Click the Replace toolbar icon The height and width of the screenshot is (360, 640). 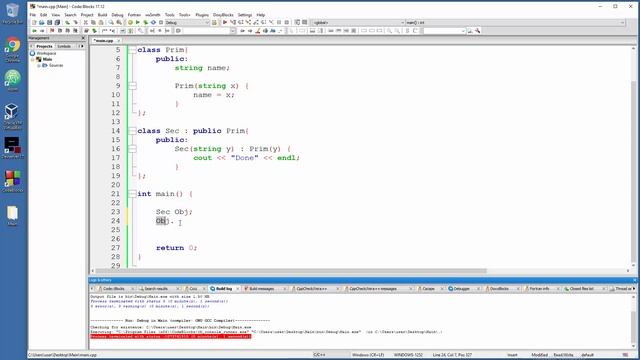pyautogui.click(x=119, y=22)
